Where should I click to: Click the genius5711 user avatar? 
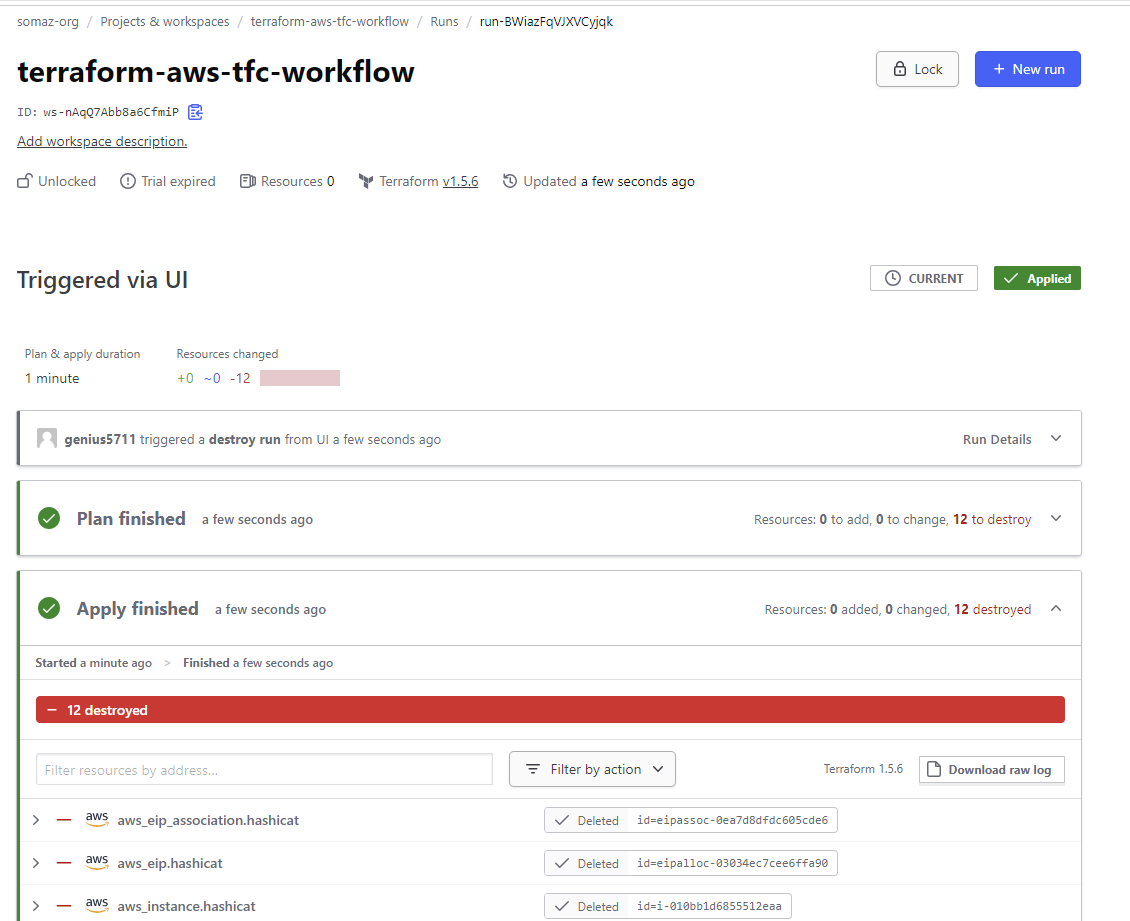tap(47, 438)
